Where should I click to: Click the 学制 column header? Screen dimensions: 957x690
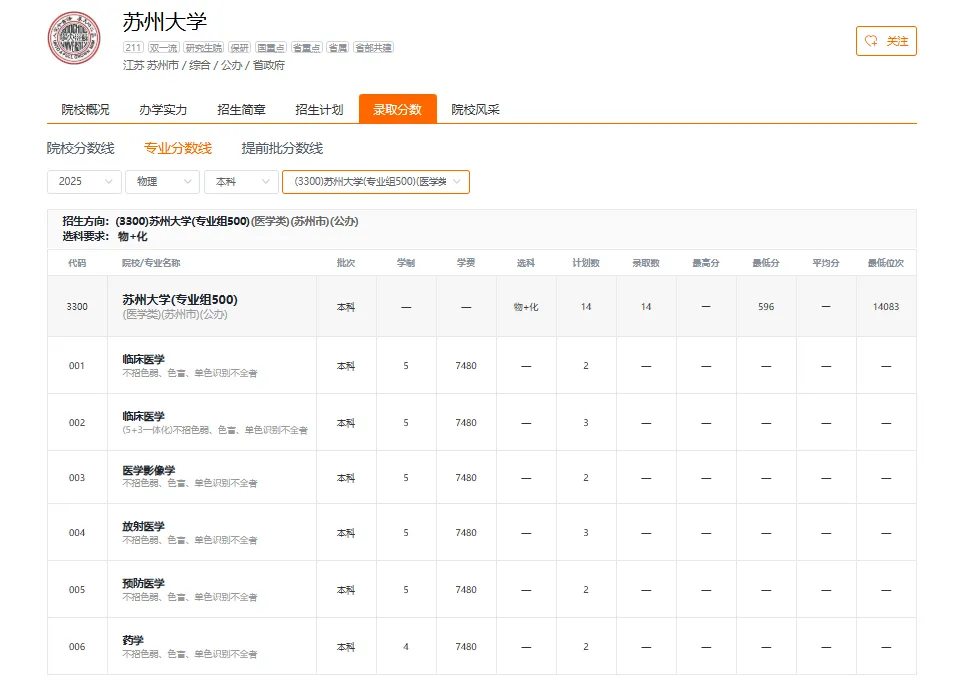click(x=406, y=263)
